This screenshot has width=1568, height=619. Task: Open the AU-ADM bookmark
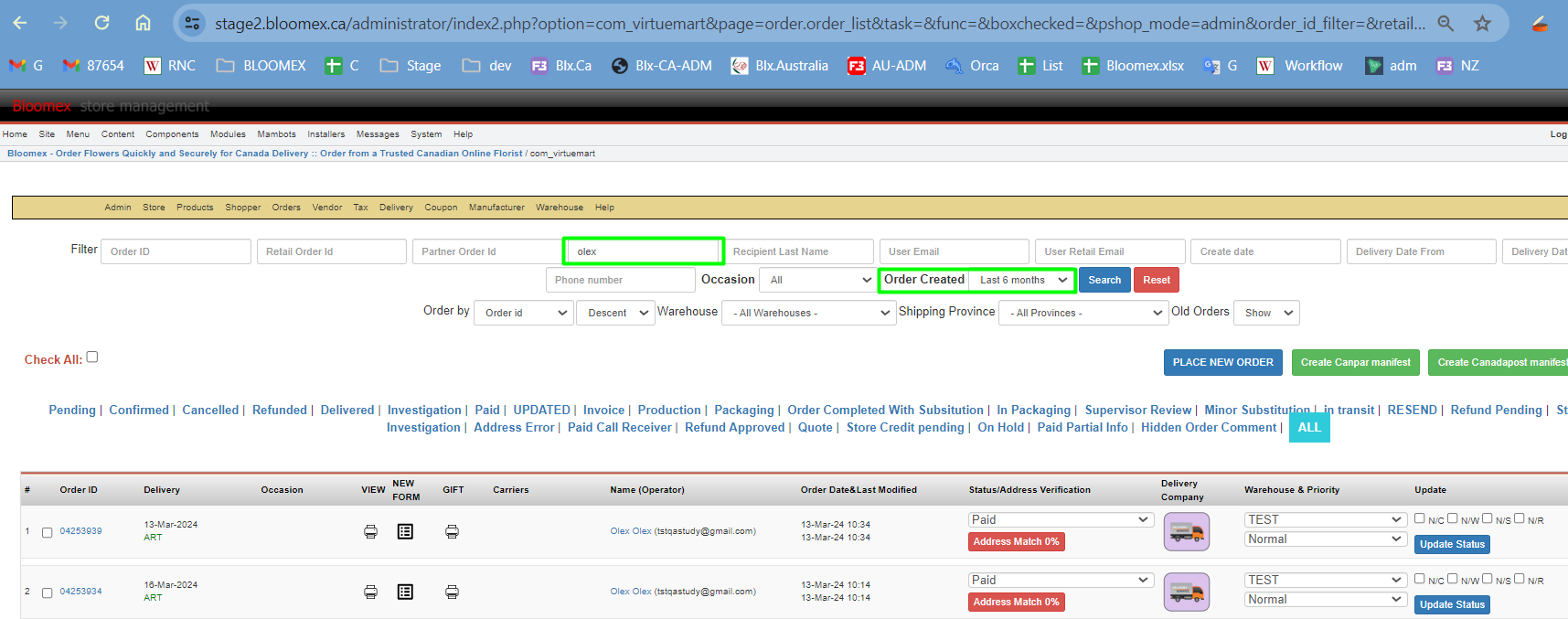tap(887, 65)
